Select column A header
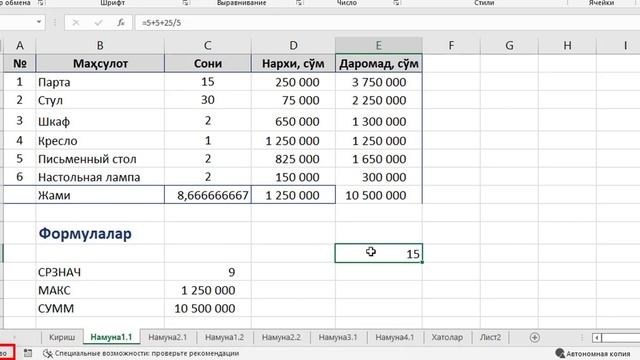This screenshot has height=360, width=640. tap(20, 45)
